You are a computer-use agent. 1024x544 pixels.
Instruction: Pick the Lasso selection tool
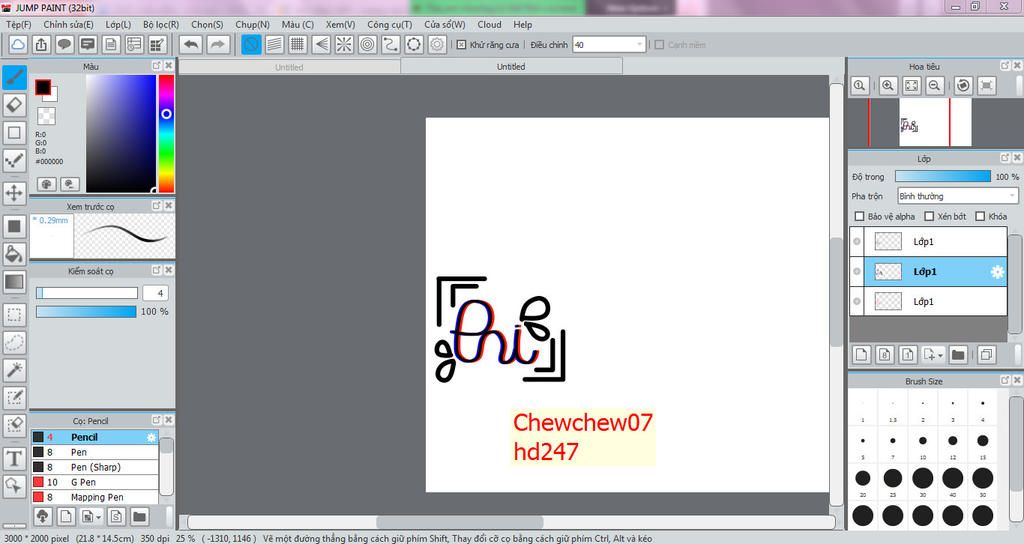coord(14,342)
